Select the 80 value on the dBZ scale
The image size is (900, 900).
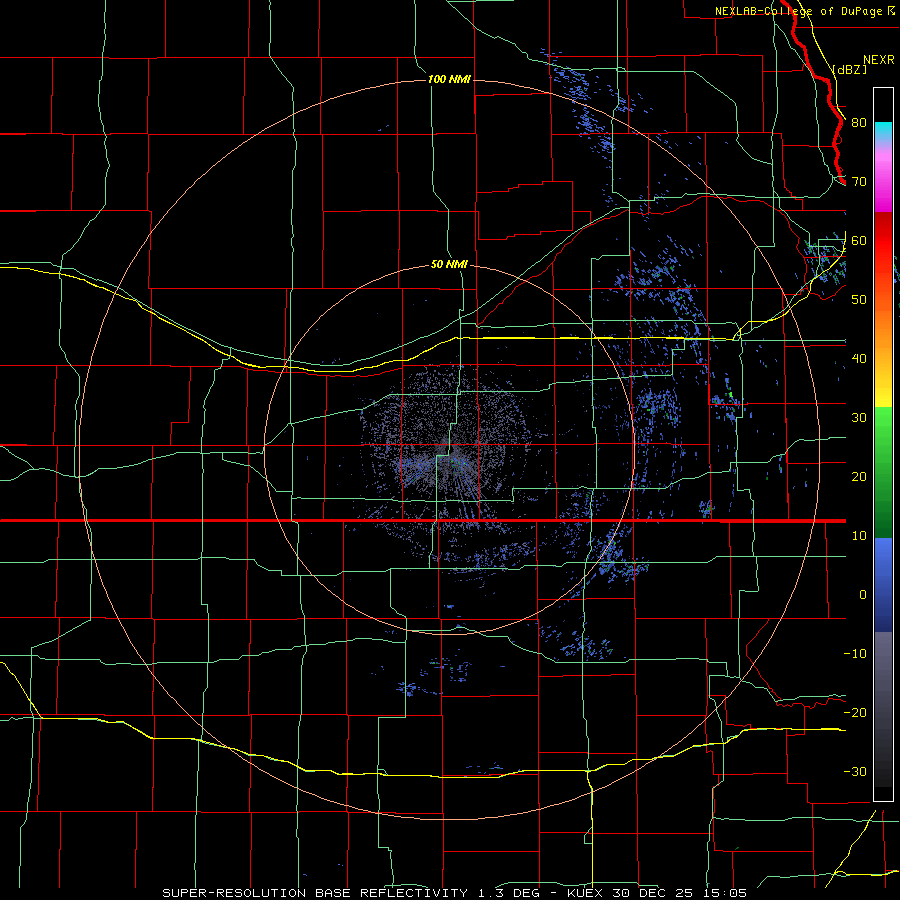(859, 122)
